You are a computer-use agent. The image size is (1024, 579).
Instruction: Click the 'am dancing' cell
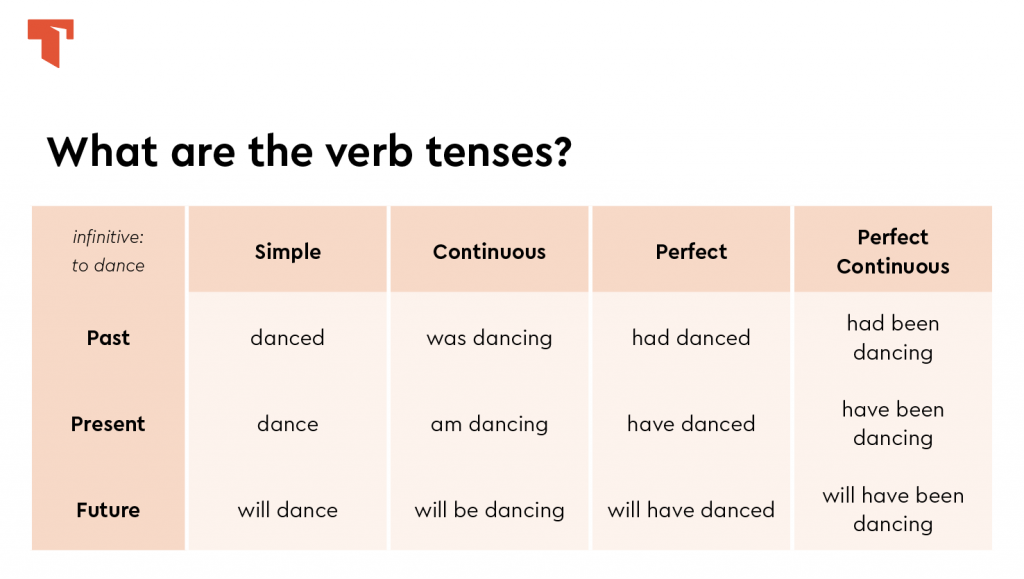coord(489,424)
